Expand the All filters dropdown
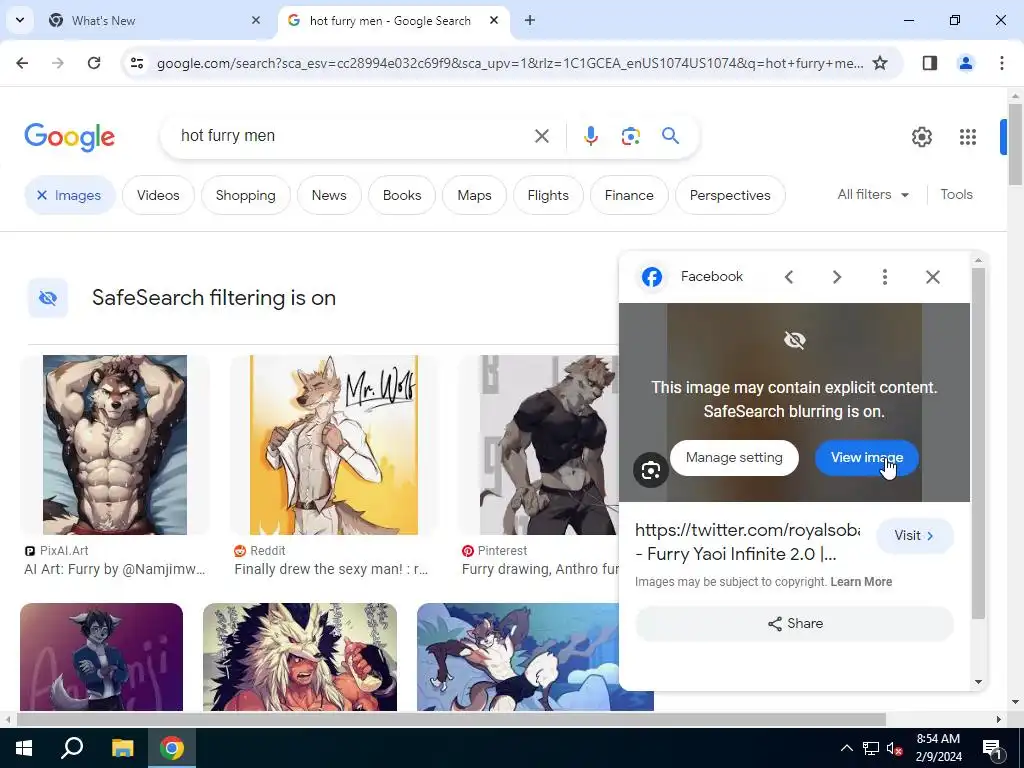Image resolution: width=1024 pixels, height=768 pixels. [x=873, y=195]
